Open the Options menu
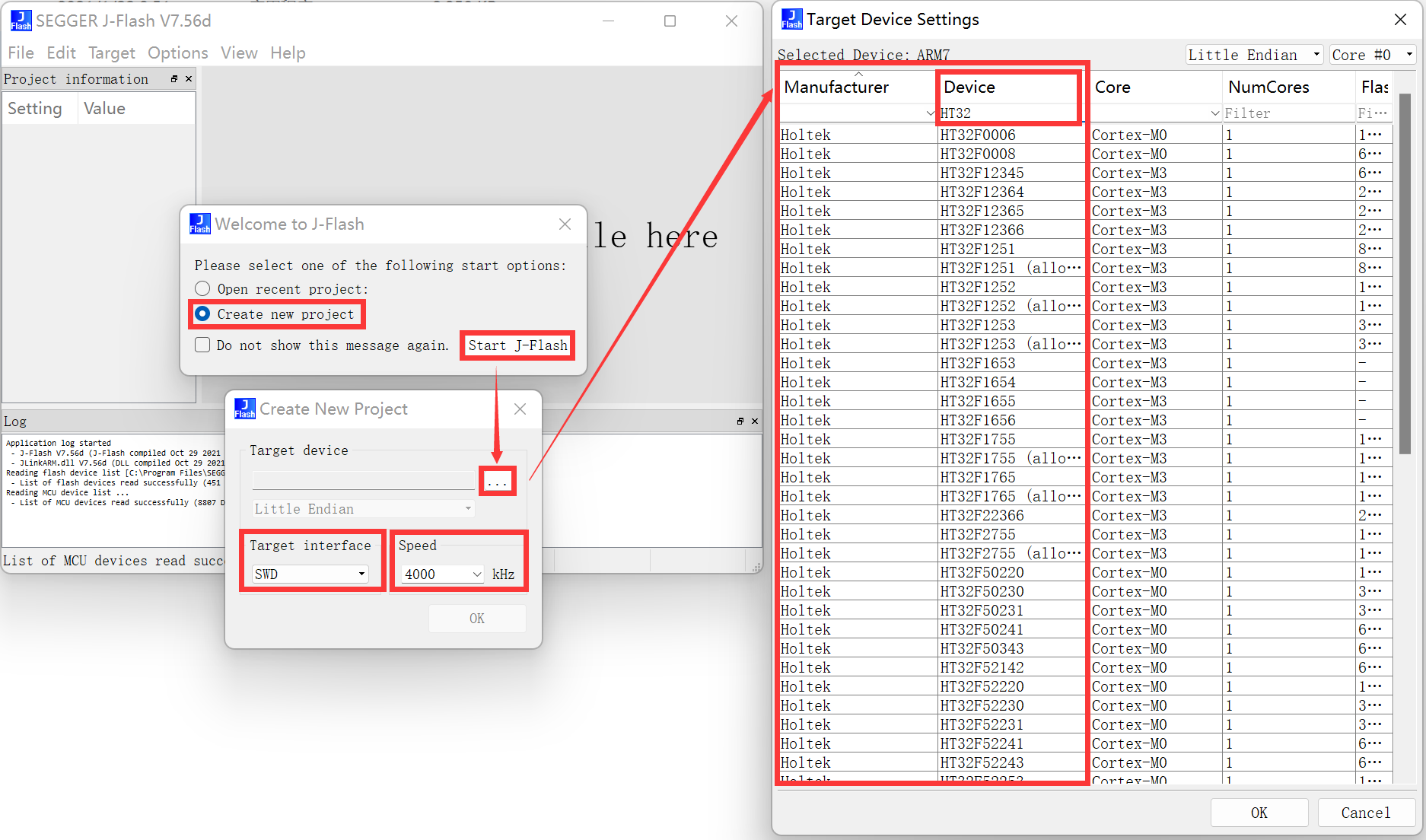1426x840 pixels. [177, 52]
